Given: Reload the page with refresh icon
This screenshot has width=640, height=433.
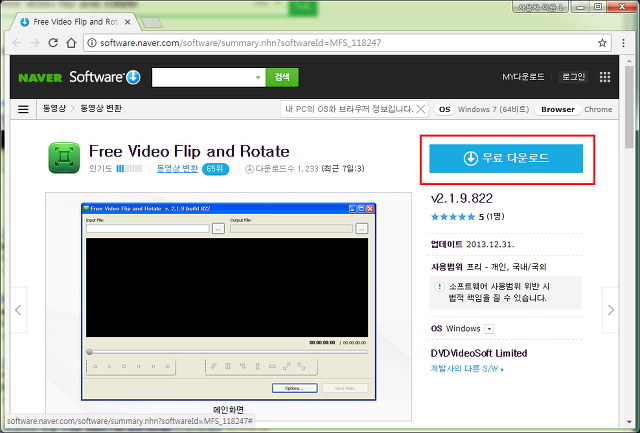Looking at the screenshot, I should tap(53, 43).
